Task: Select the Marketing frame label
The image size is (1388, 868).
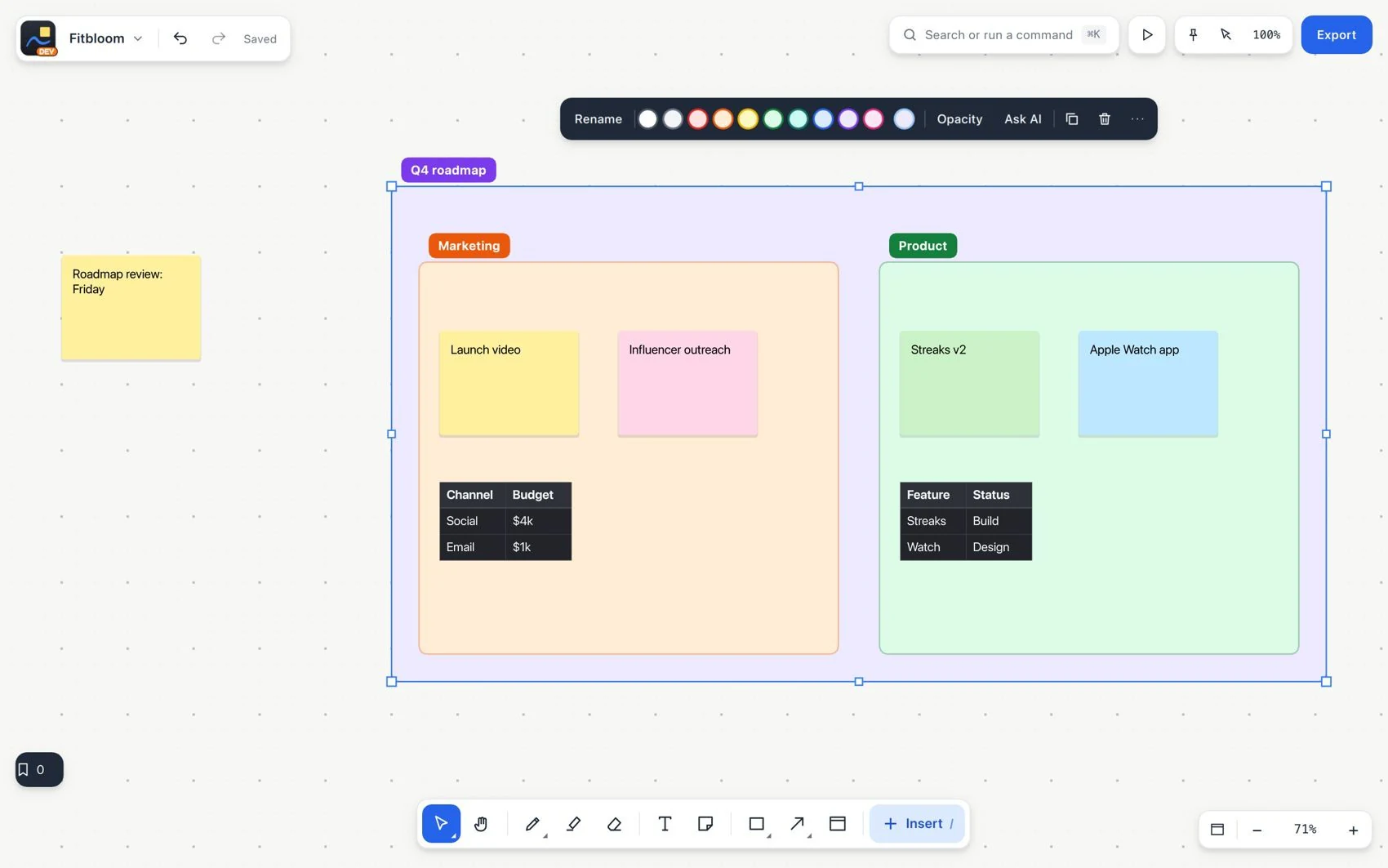Action: pyautogui.click(x=469, y=246)
